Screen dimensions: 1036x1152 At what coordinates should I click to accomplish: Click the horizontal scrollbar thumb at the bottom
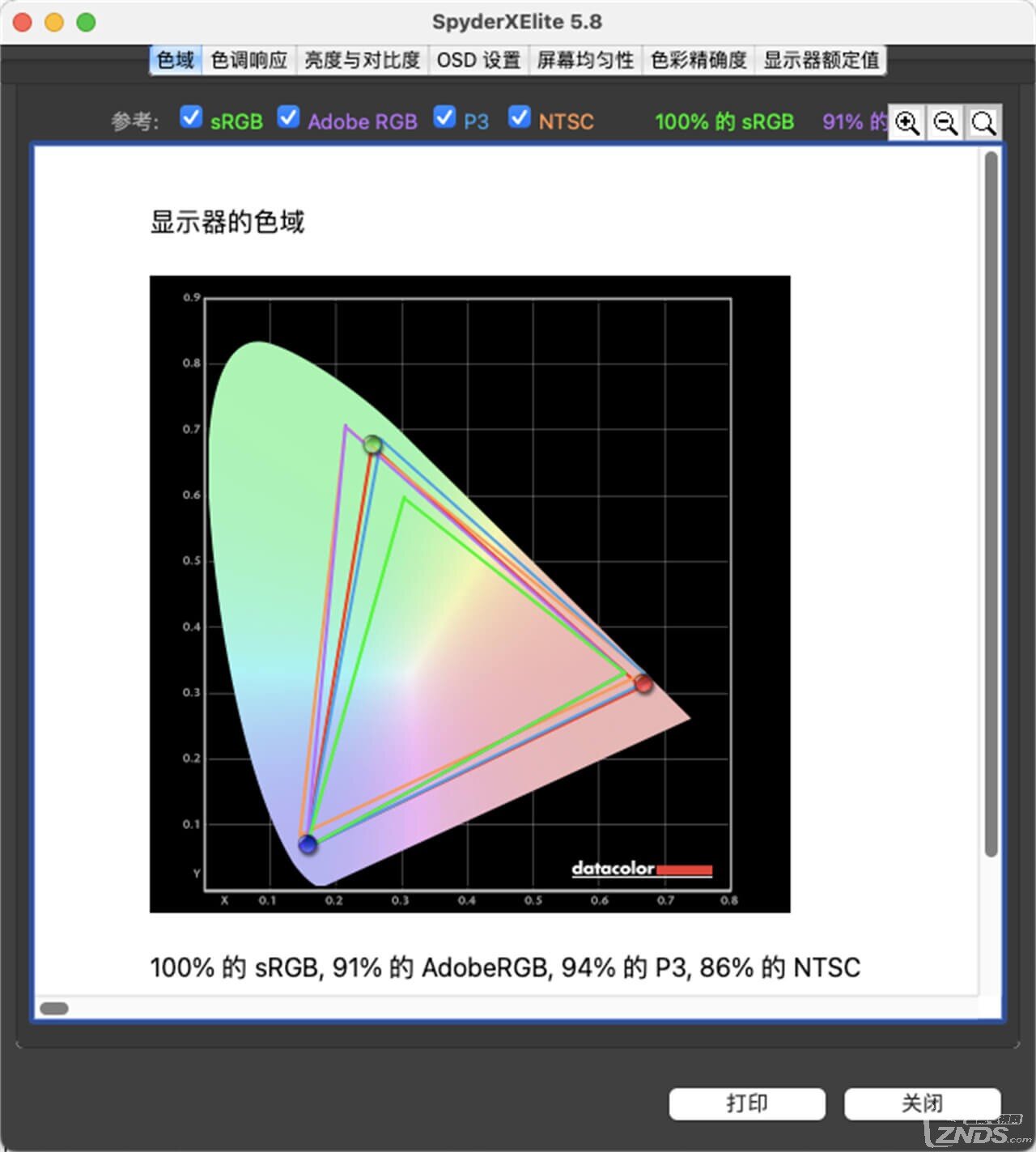tap(54, 1008)
